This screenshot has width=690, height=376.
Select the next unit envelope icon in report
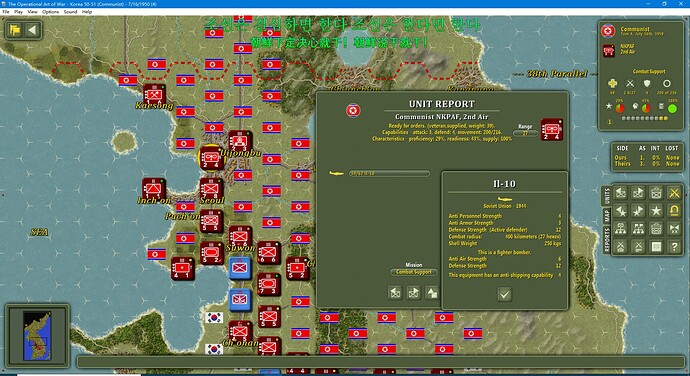pos(413,293)
